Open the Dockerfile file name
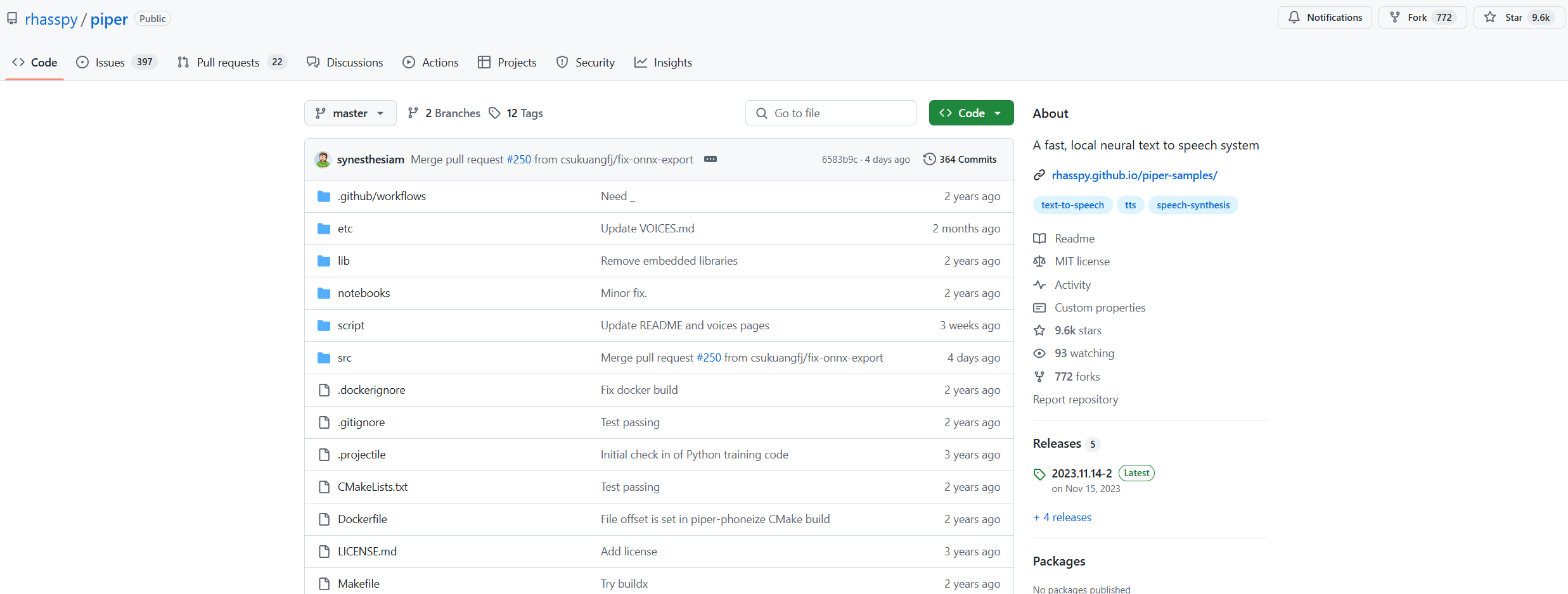Viewport: 1568px width, 594px height. coord(363,519)
